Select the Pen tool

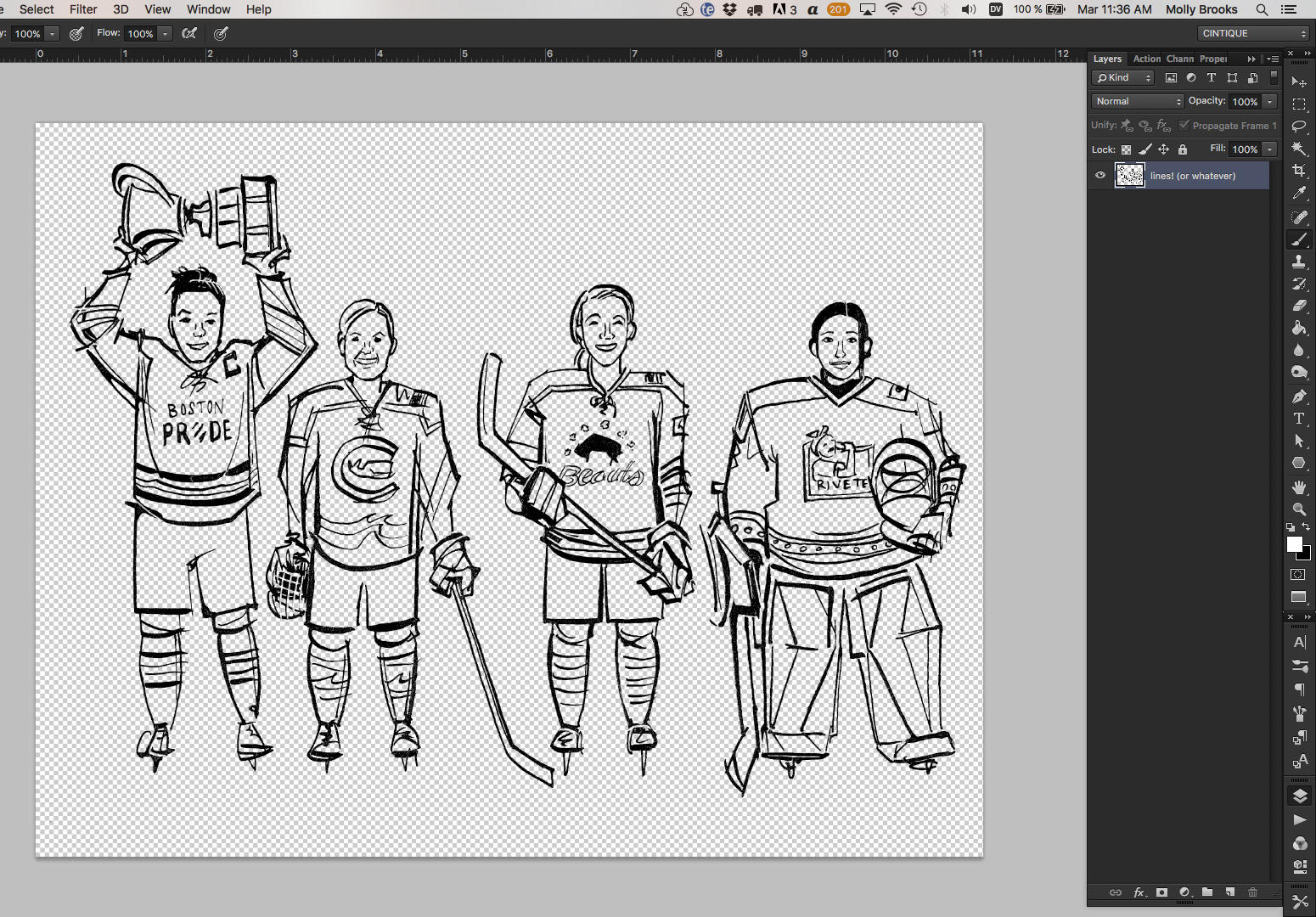tap(1299, 396)
